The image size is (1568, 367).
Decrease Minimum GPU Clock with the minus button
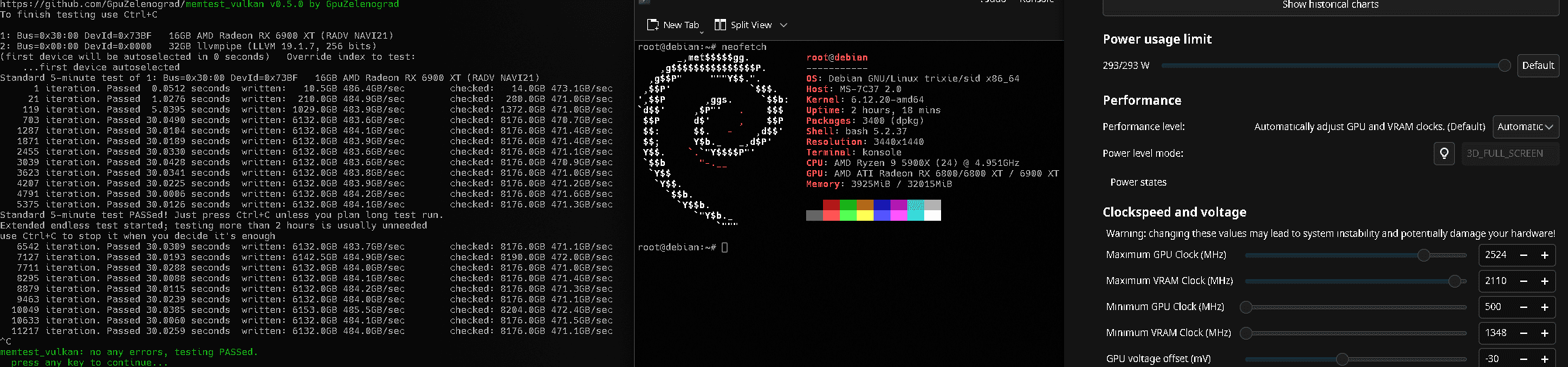[1524, 307]
